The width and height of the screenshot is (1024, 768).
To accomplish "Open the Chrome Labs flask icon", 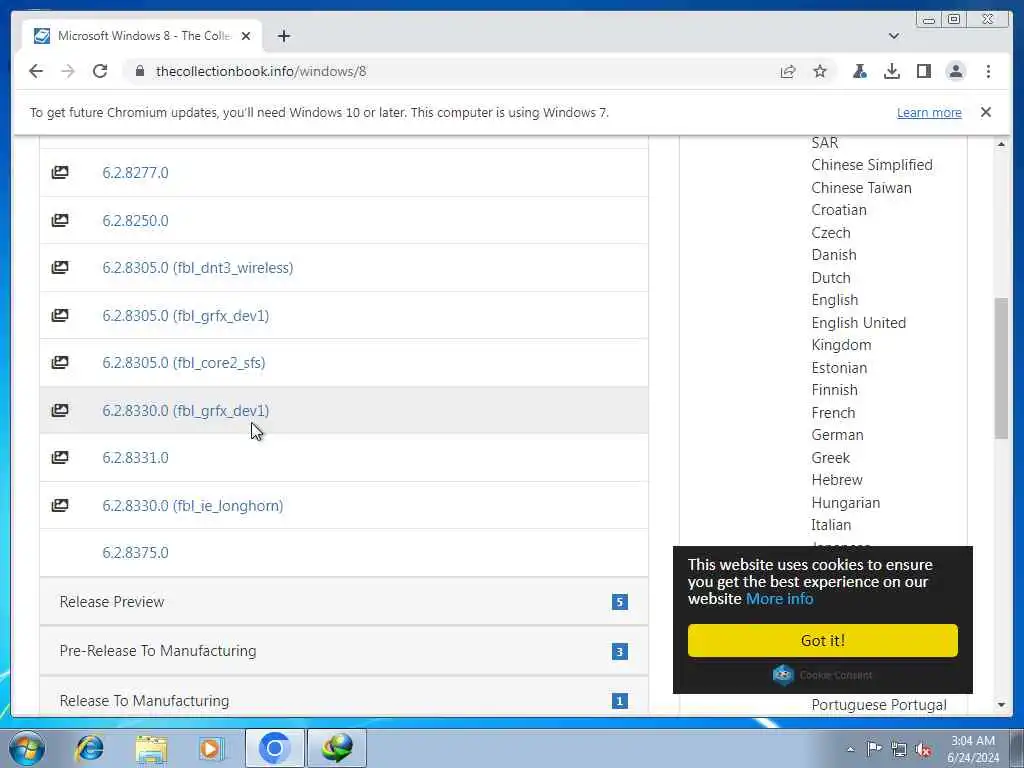I will [x=859, y=71].
